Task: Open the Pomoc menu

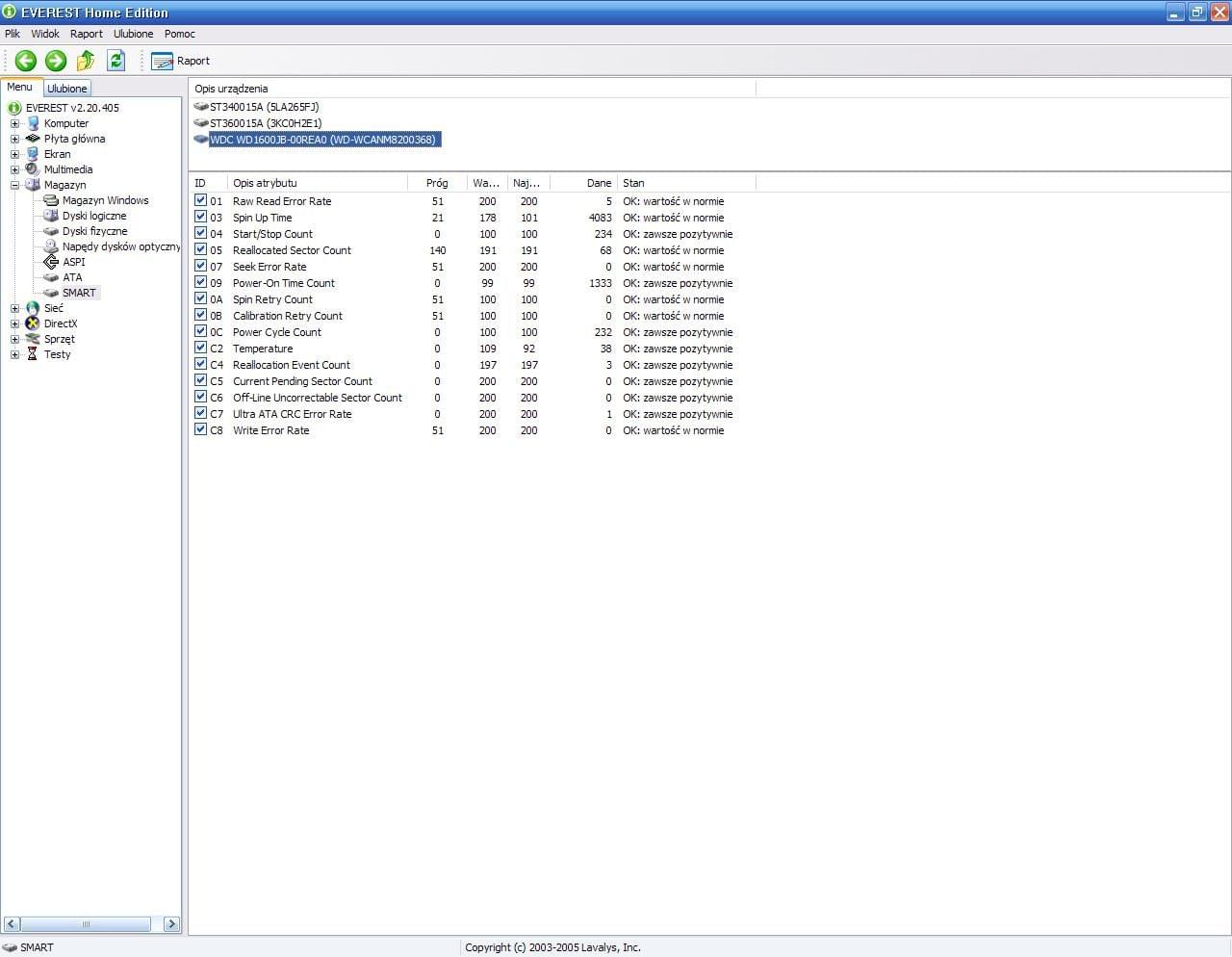Action: tap(180, 34)
